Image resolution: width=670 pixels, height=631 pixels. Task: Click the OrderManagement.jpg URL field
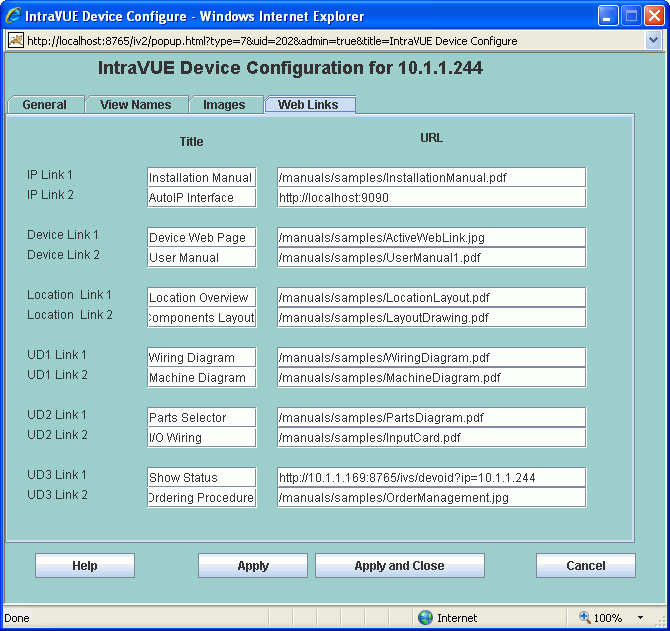click(432, 498)
